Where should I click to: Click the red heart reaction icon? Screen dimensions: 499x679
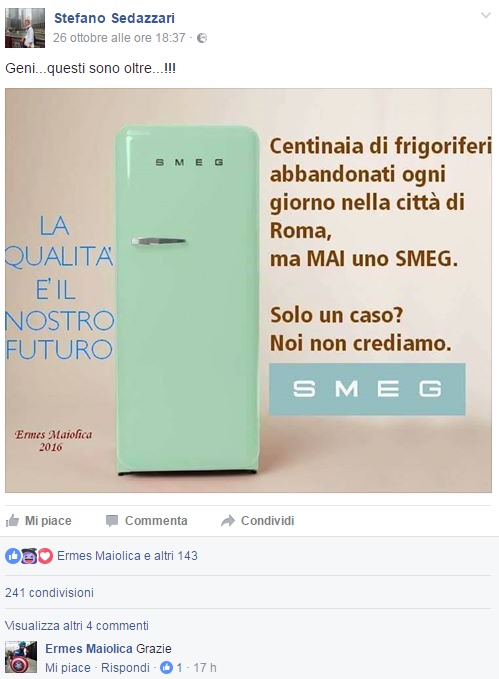45,556
